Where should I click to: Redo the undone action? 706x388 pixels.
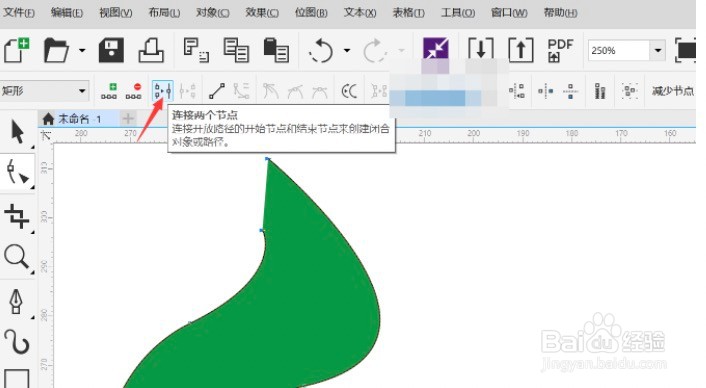pyautogui.click(x=375, y=50)
